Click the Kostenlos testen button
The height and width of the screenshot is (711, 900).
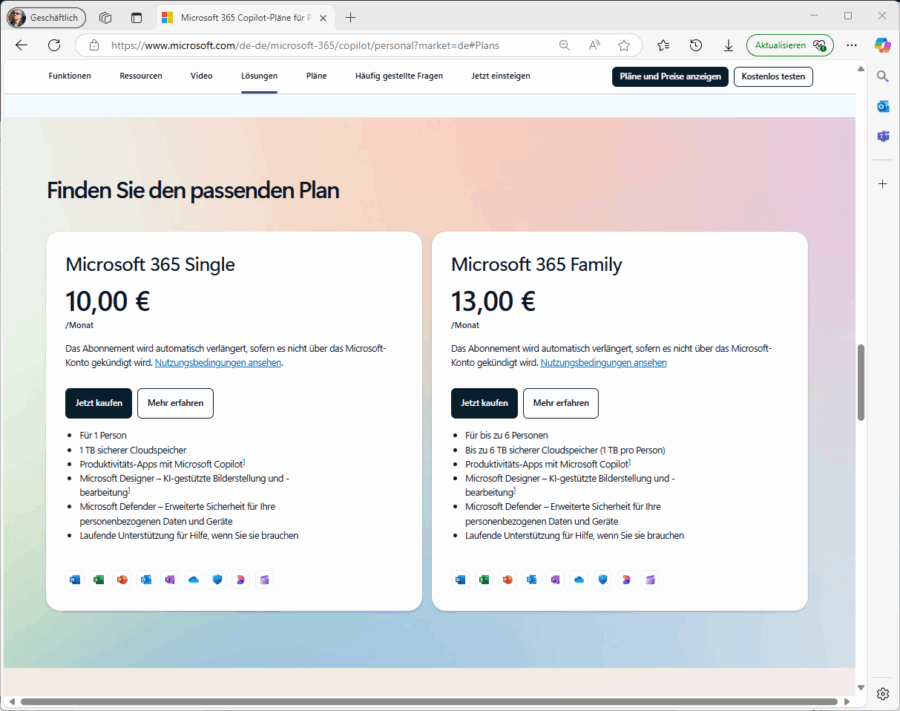pos(773,76)
